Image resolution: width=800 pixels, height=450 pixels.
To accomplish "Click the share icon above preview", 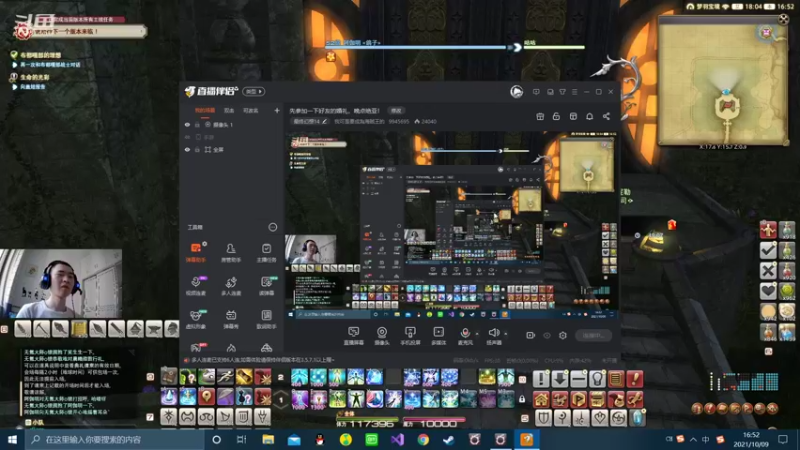I will (606, 116).
